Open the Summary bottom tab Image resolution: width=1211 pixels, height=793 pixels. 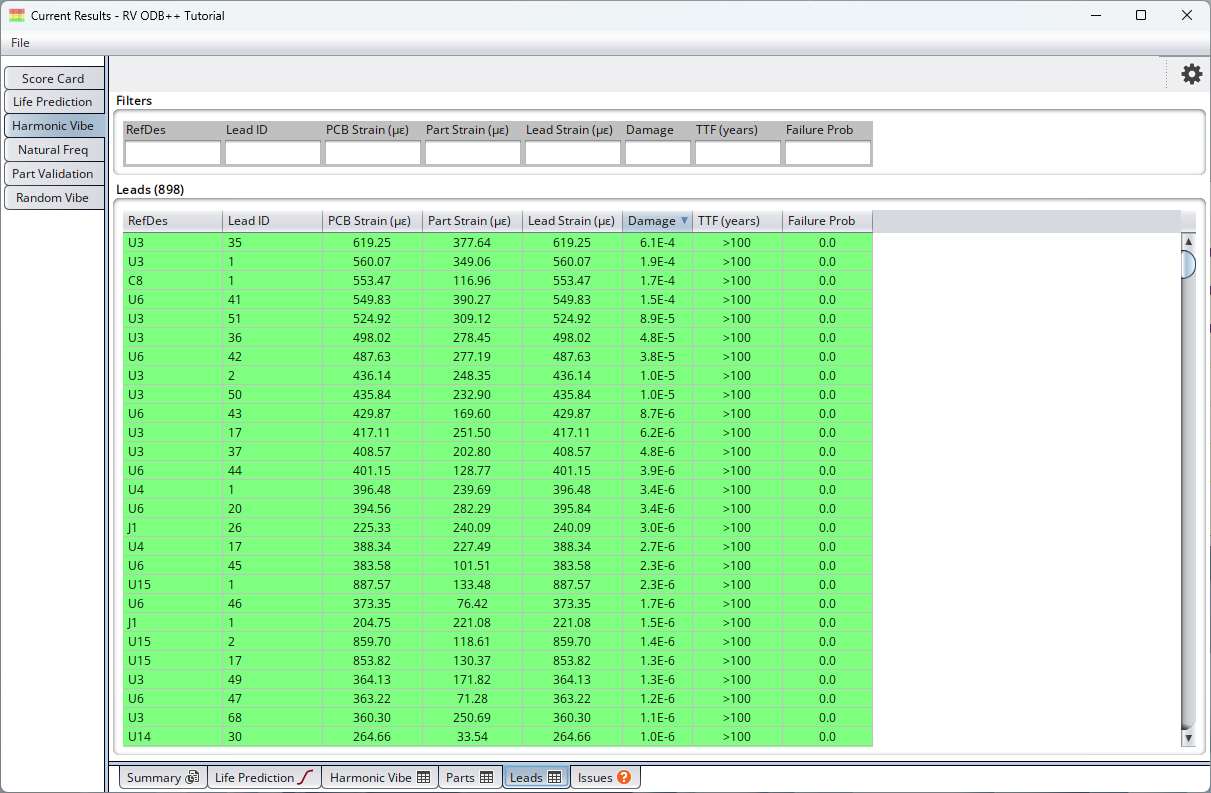point(163,777)
